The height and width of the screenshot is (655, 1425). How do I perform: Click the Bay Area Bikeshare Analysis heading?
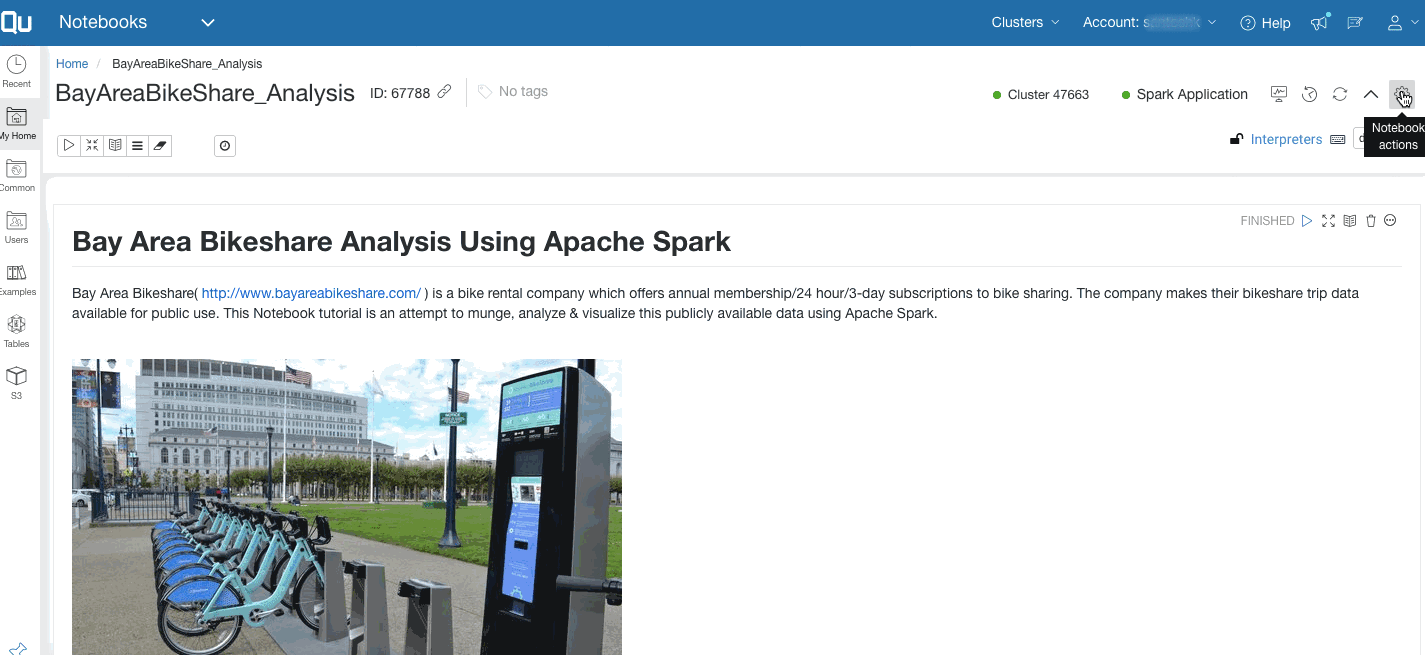(402, 241)
